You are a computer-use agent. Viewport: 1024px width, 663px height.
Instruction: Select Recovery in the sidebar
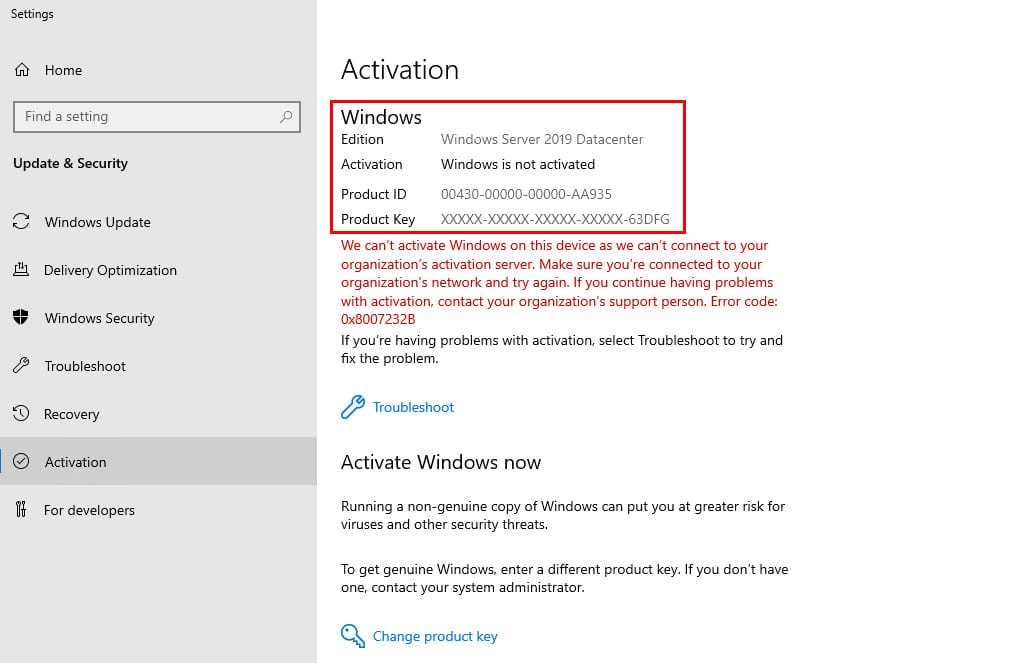point(158,414)
